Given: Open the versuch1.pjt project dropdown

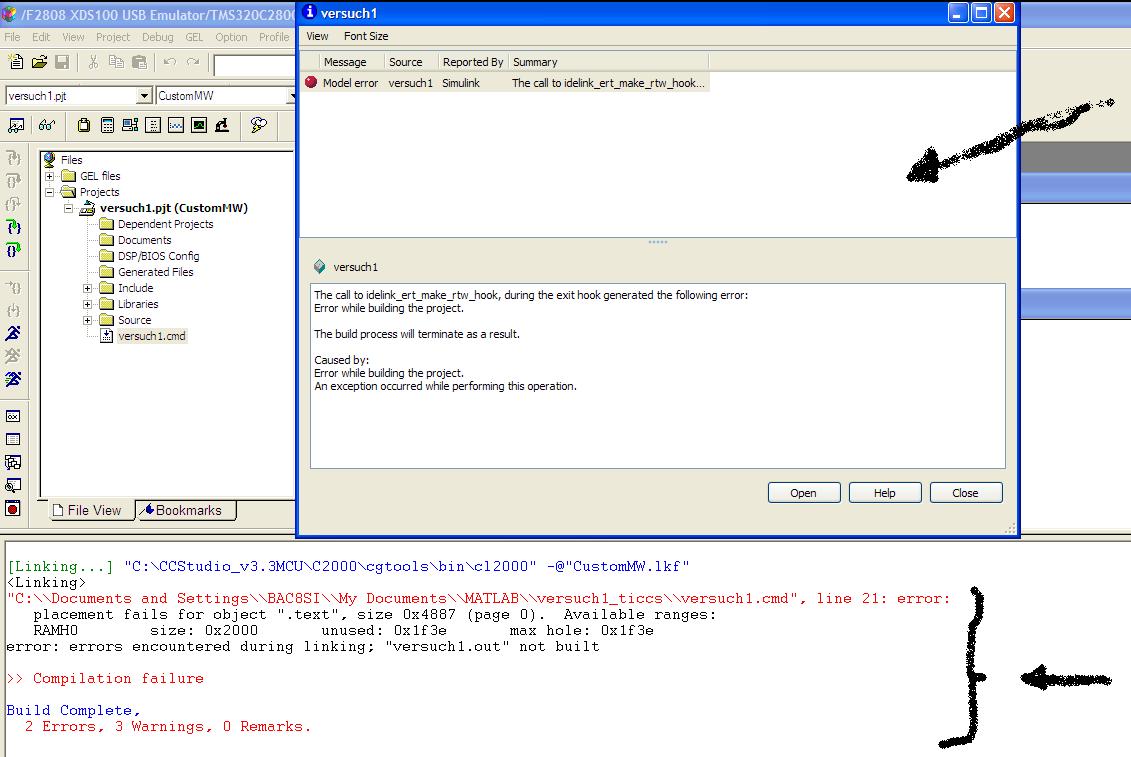Looking at the screenshot, I should tap(143, 96).
